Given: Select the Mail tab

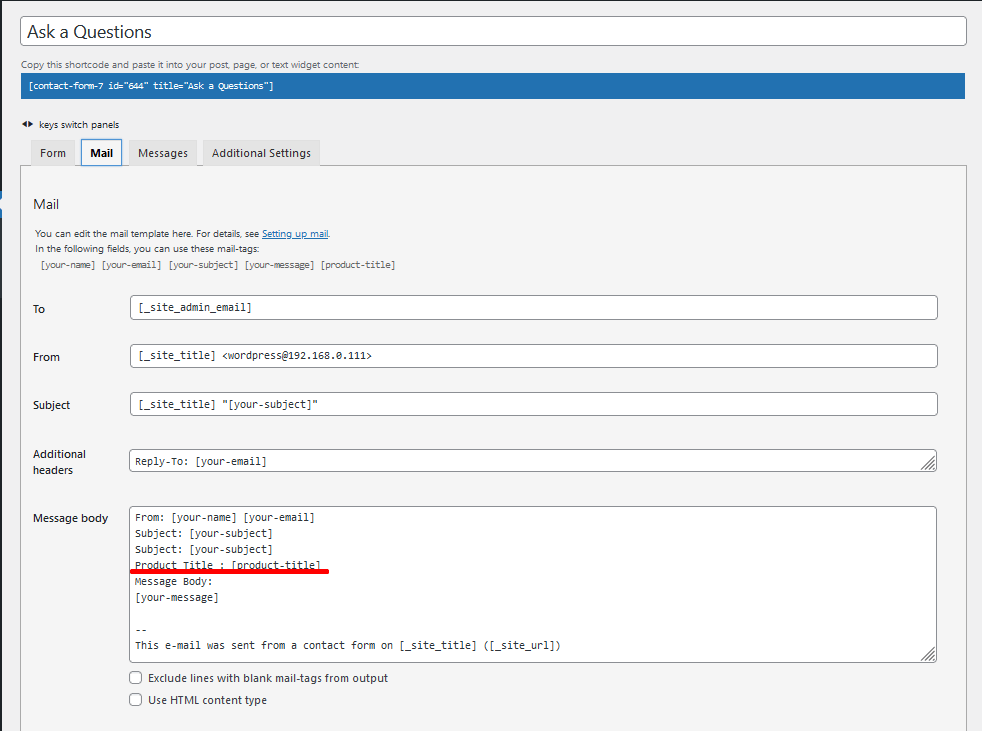Looking at the screenshot, I should 101,153.
